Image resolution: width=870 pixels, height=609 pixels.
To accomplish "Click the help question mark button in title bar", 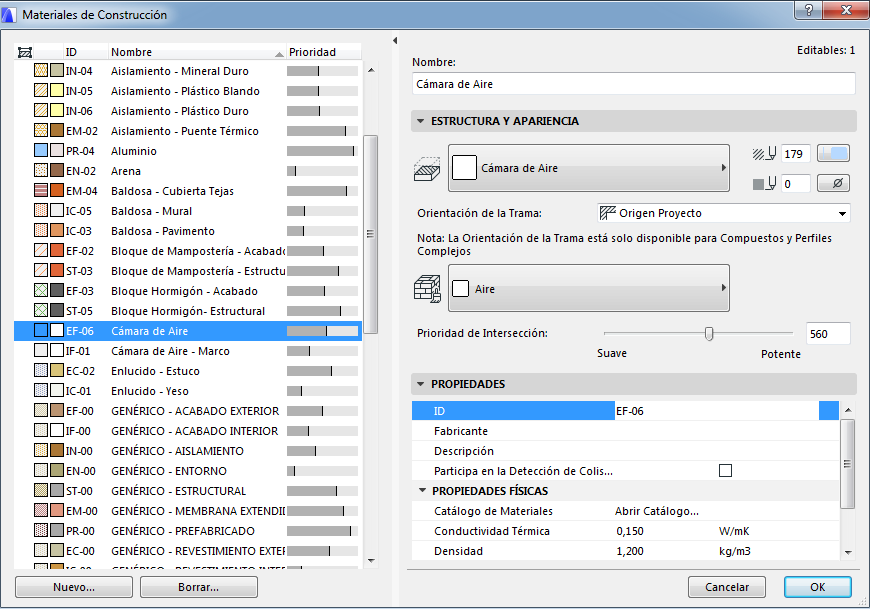I will coord(808,10).
